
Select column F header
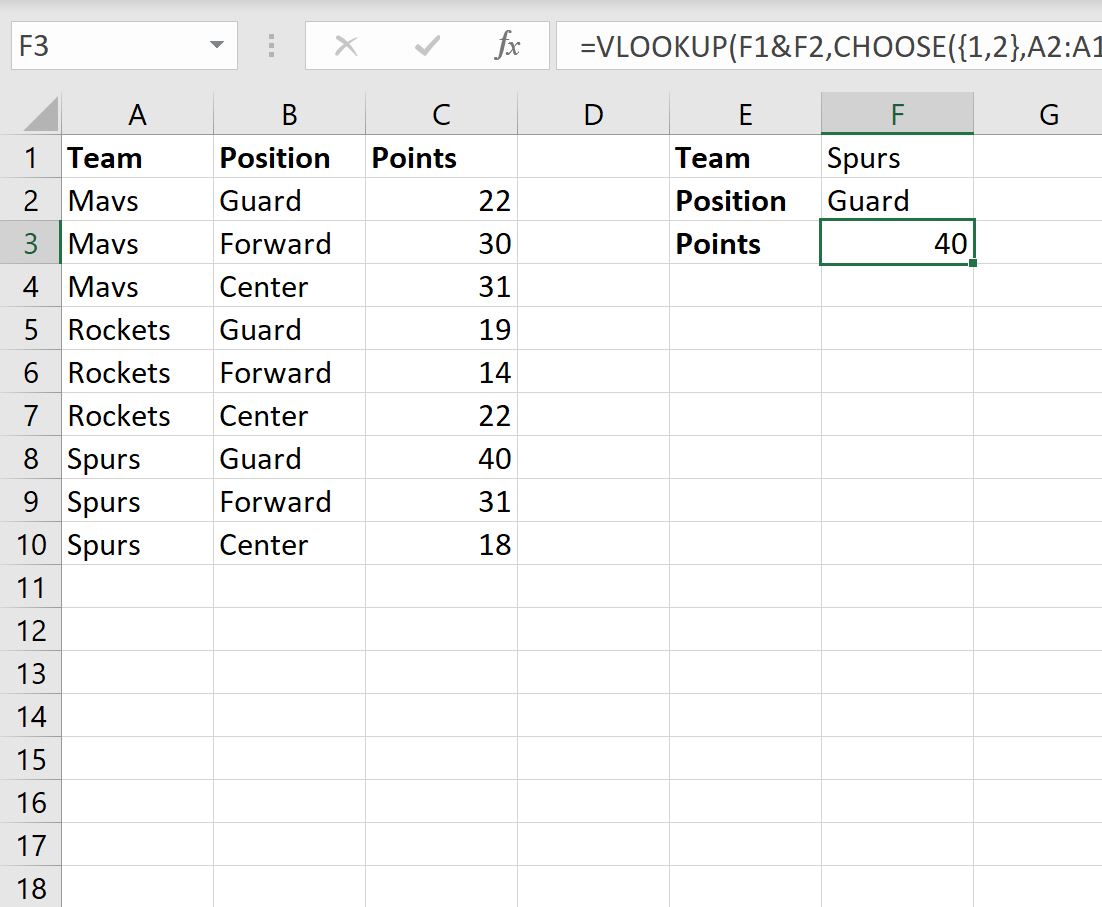pyautogui.click(x=897, y=115)
